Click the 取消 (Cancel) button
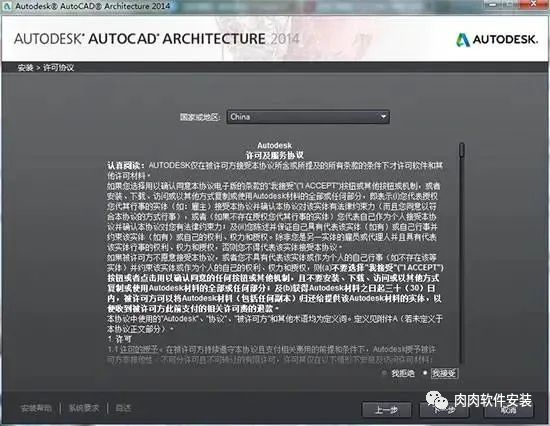Viewport: 550px width, 426px height. click(x=509, y=410)
